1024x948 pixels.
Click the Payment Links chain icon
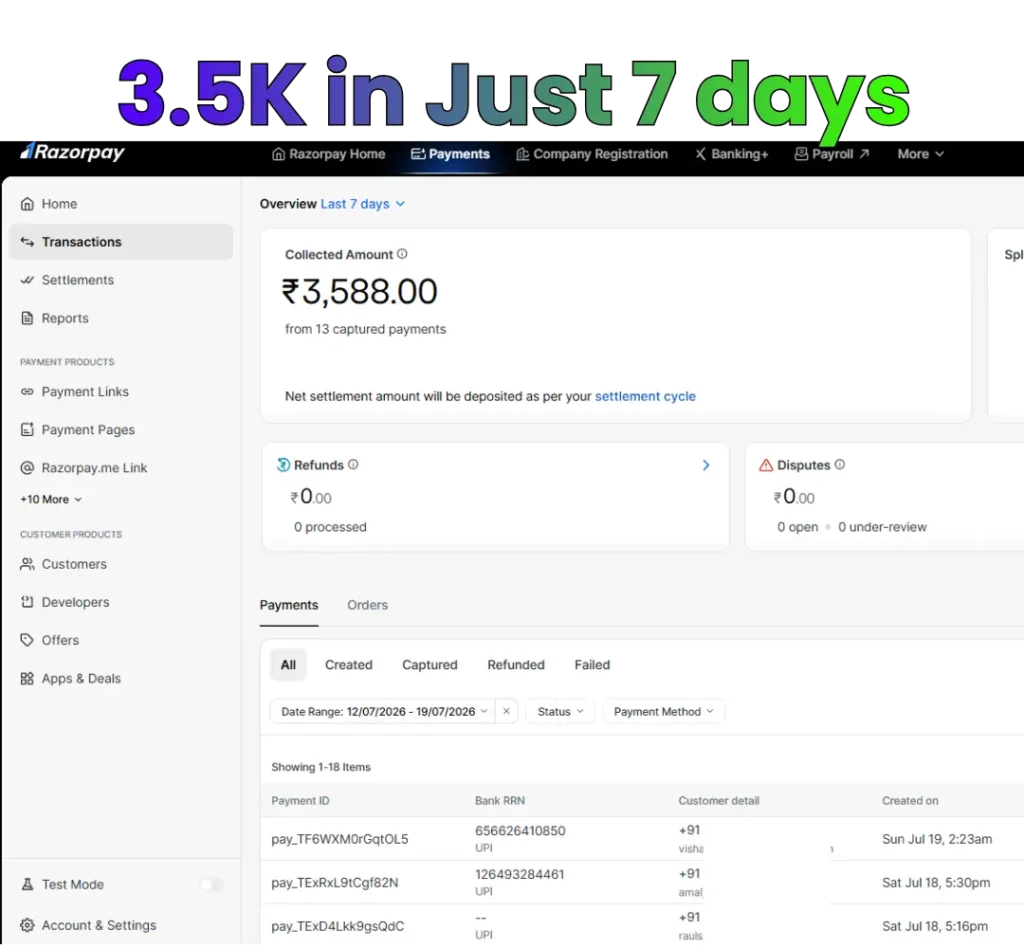point(27,392)
